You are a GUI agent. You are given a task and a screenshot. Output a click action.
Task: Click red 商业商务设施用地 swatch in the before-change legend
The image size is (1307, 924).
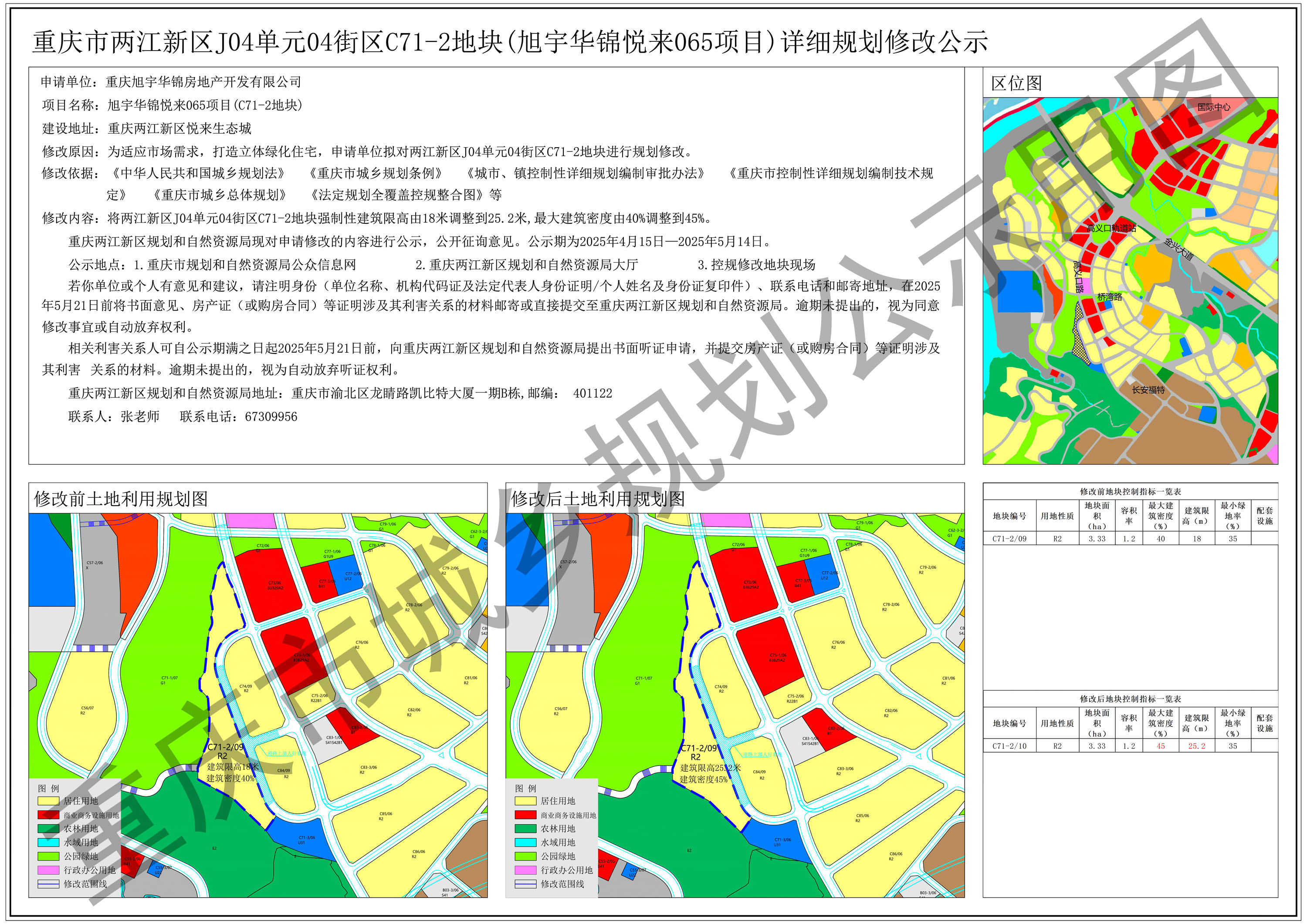click(48, 815)
